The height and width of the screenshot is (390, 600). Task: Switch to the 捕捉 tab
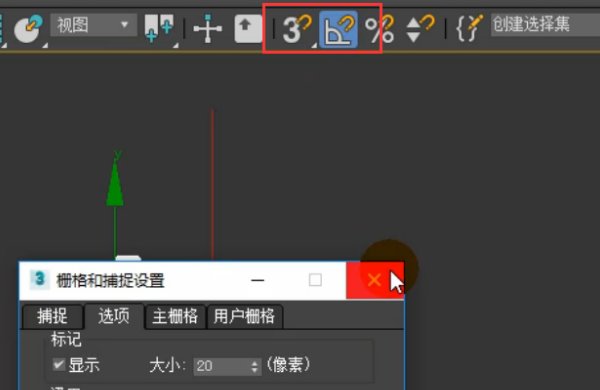tap(52, 317)
